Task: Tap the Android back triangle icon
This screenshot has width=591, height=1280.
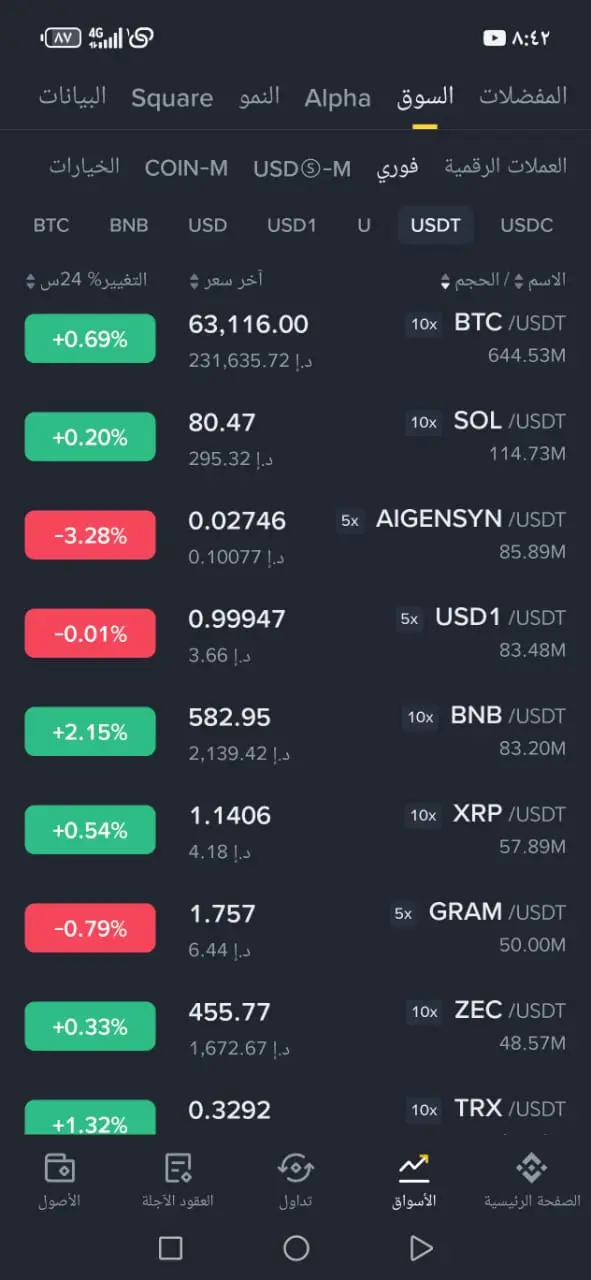Action: [x=421, y=1247]
